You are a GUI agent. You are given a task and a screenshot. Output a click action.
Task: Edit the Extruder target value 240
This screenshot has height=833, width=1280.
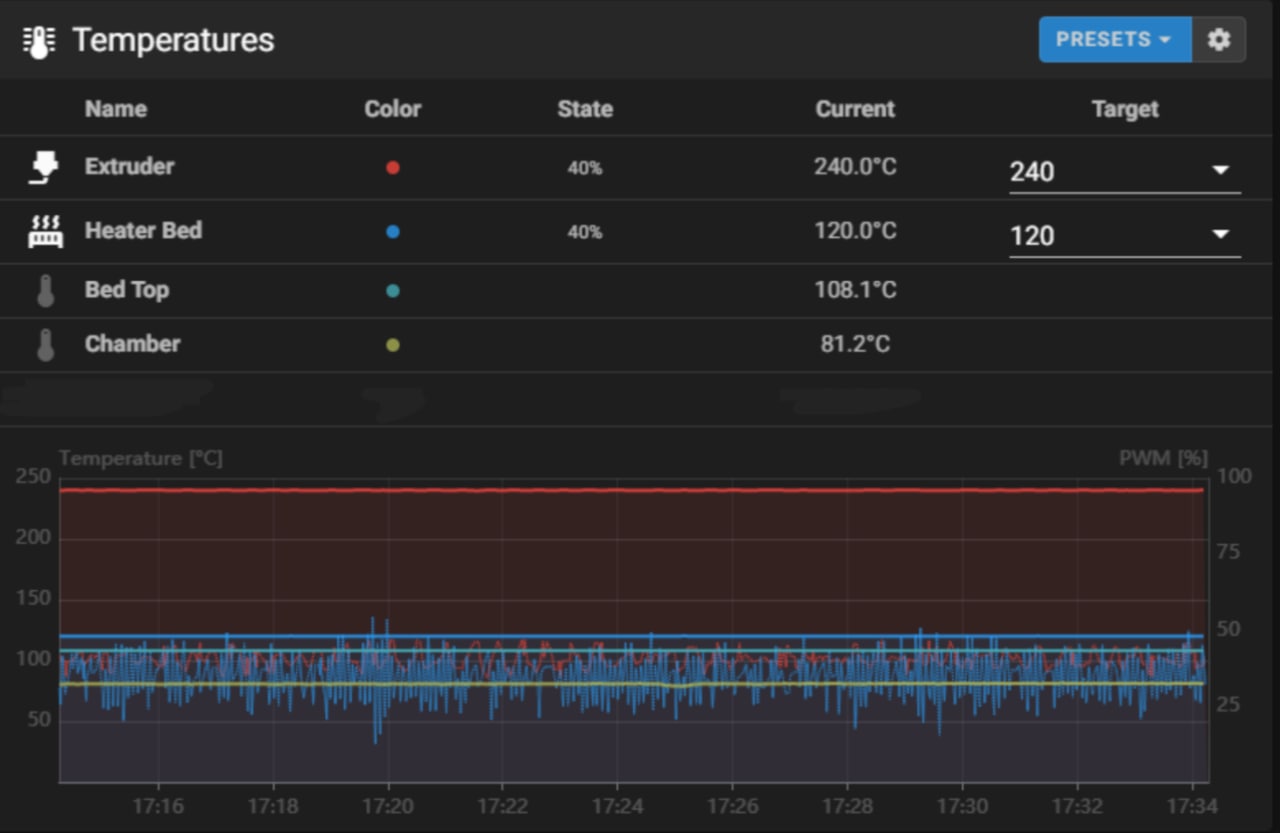[1032, 172]
